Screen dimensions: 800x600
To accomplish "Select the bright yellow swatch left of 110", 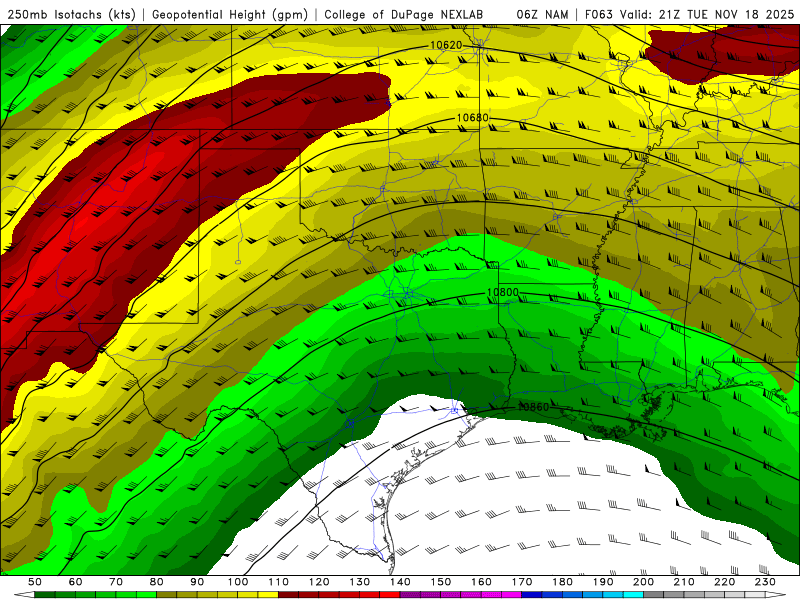I will 268,595.
